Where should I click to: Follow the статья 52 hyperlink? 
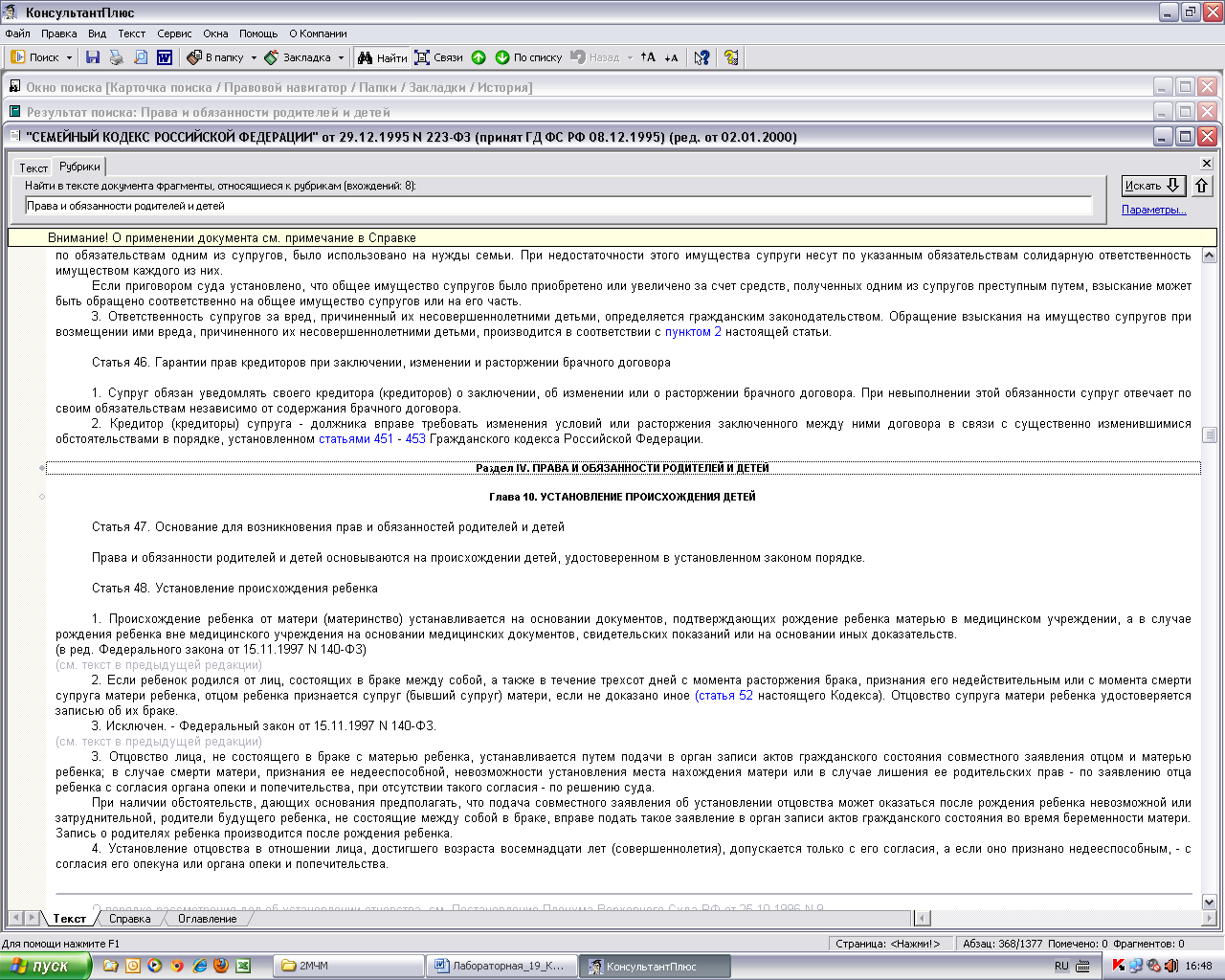[x=725, y=696]
